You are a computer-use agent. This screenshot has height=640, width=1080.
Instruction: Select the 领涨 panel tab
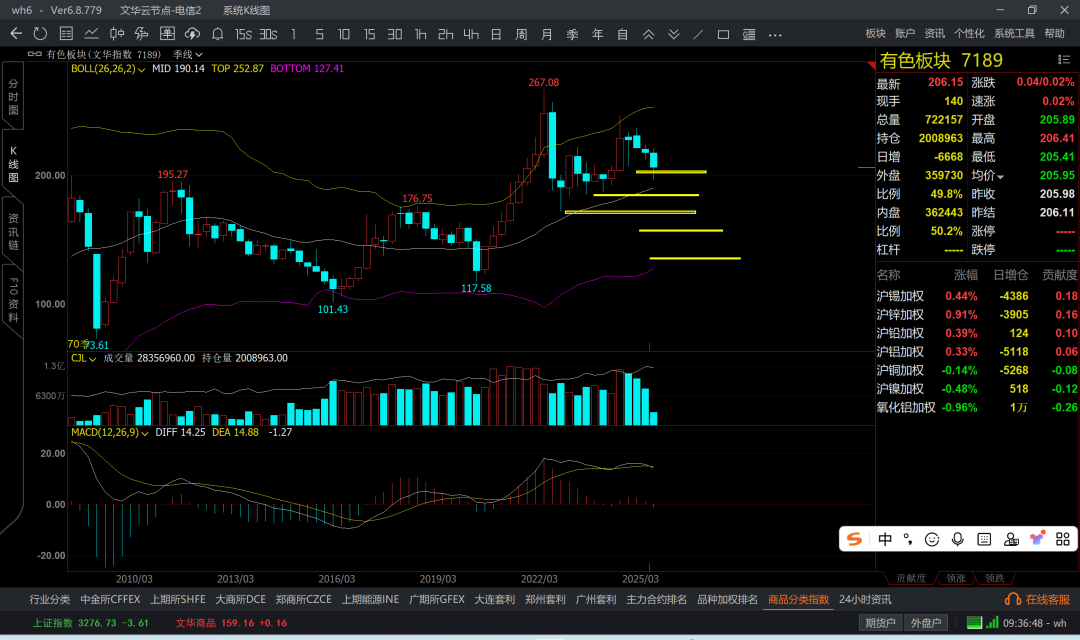[x=956, y=578]
